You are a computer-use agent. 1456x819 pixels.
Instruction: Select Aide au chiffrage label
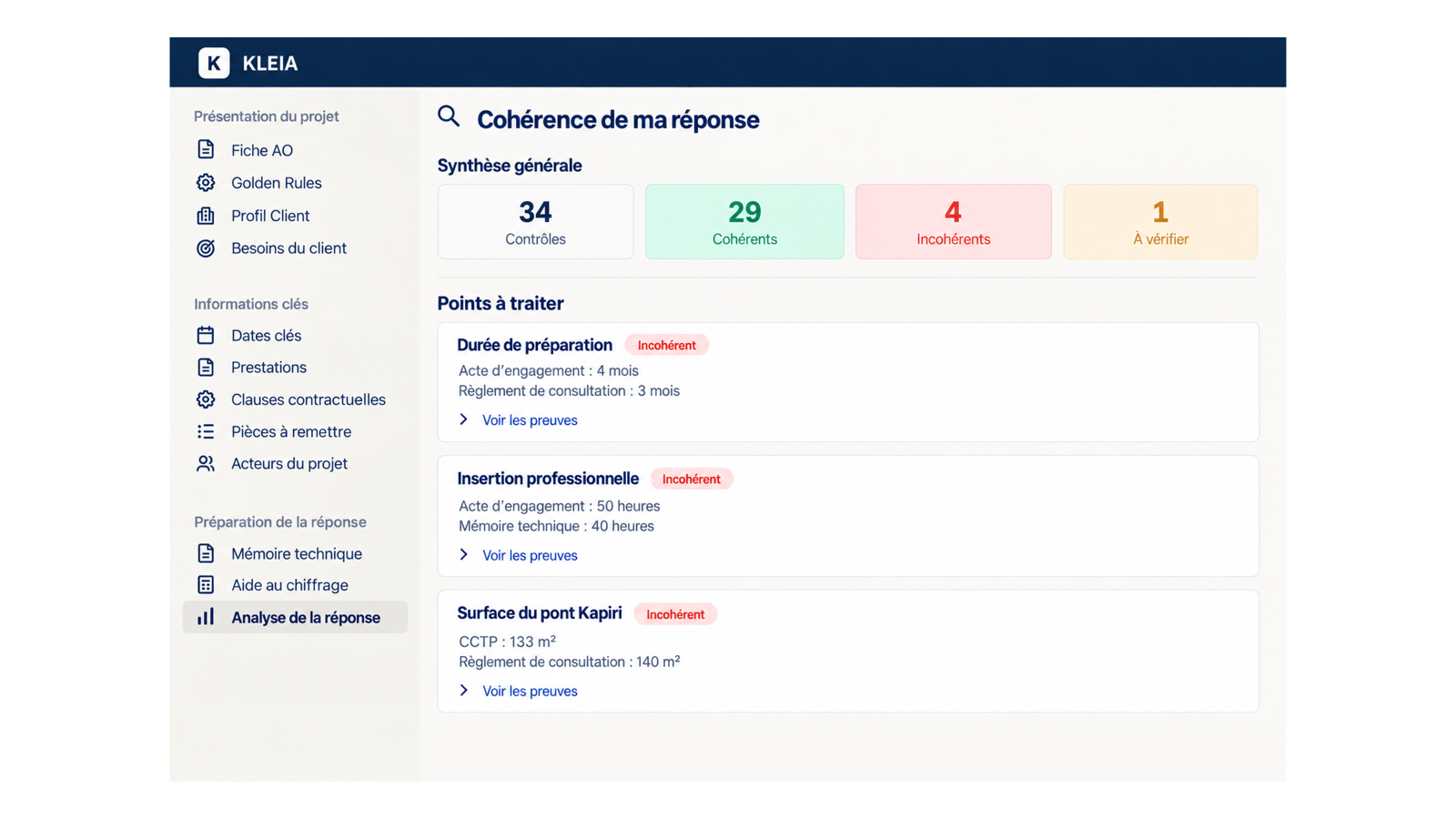(x=289, y=585)
